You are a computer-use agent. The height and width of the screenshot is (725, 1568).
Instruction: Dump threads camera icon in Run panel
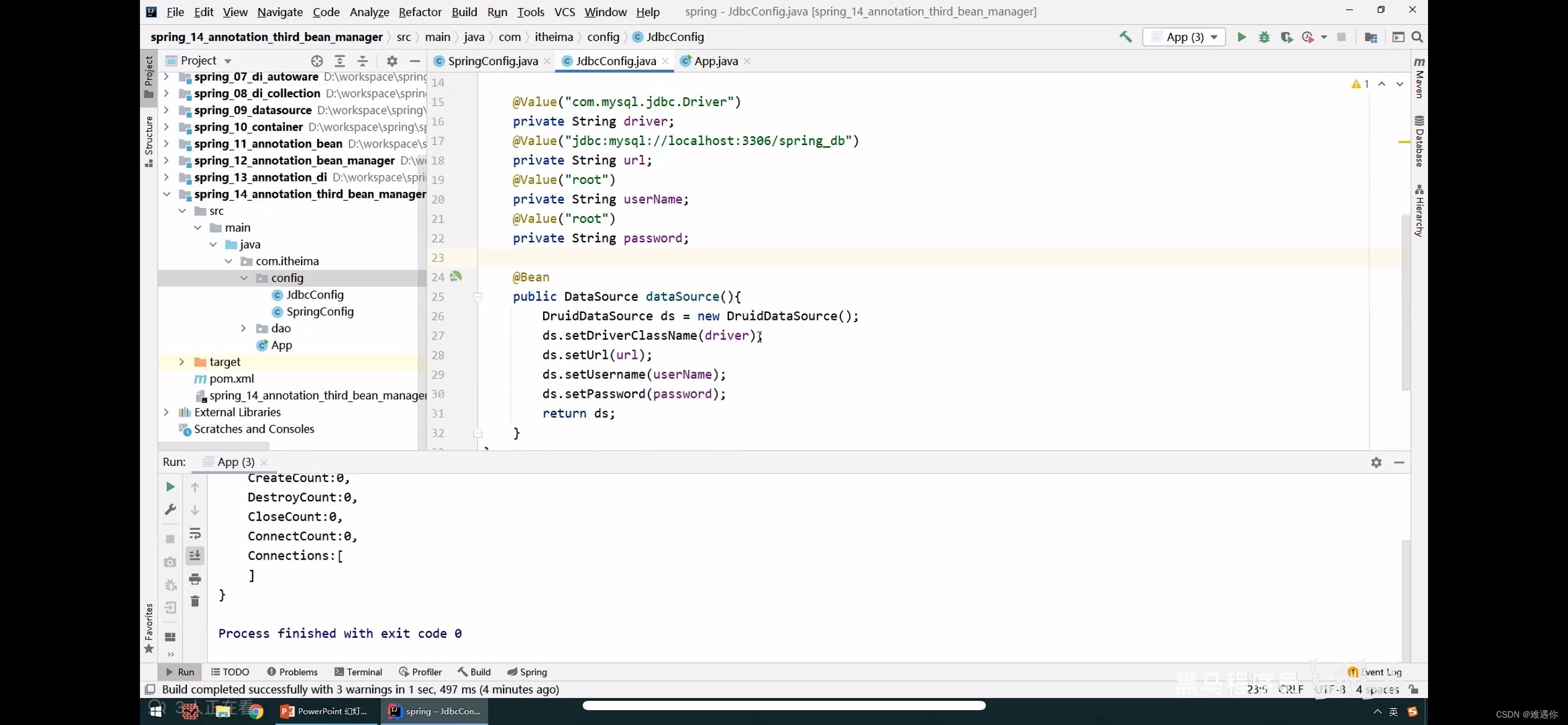(x=170, y=562)
